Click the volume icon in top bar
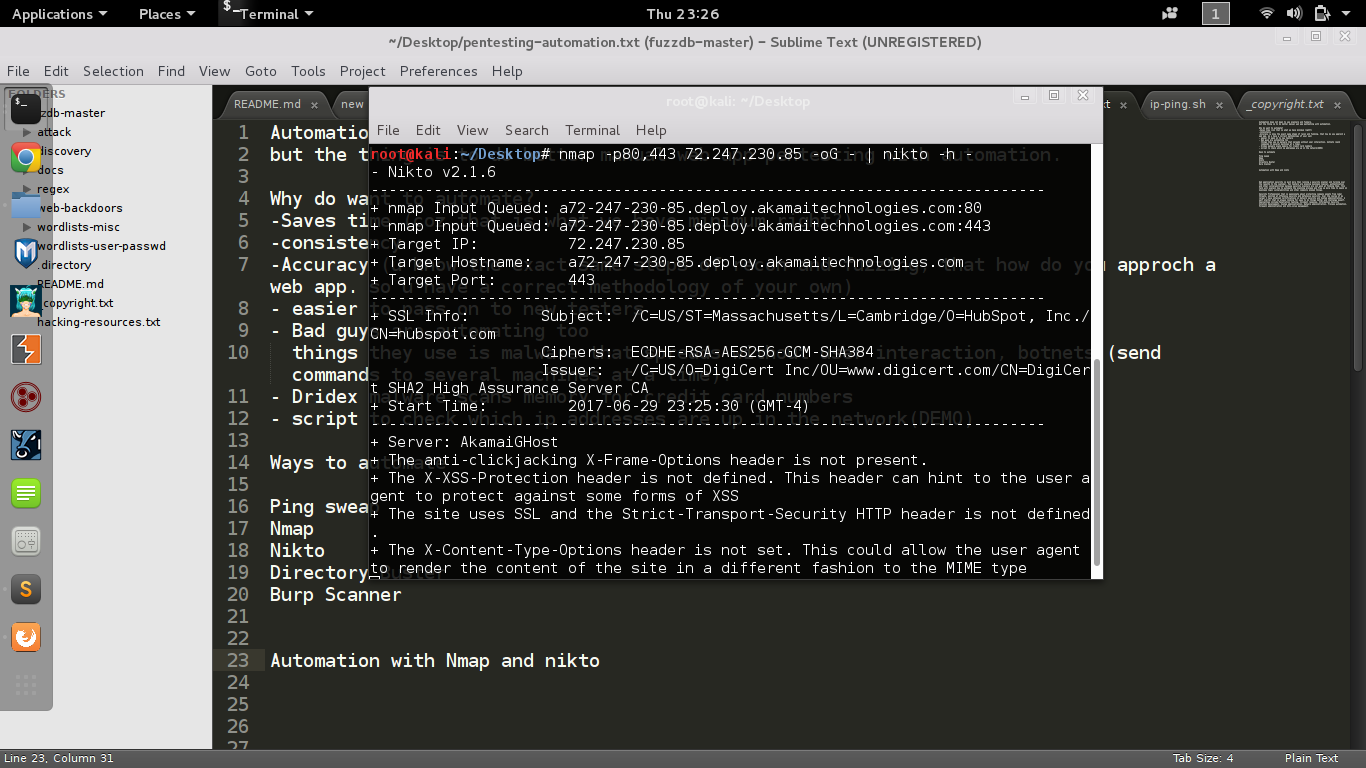 [1294, 14]
